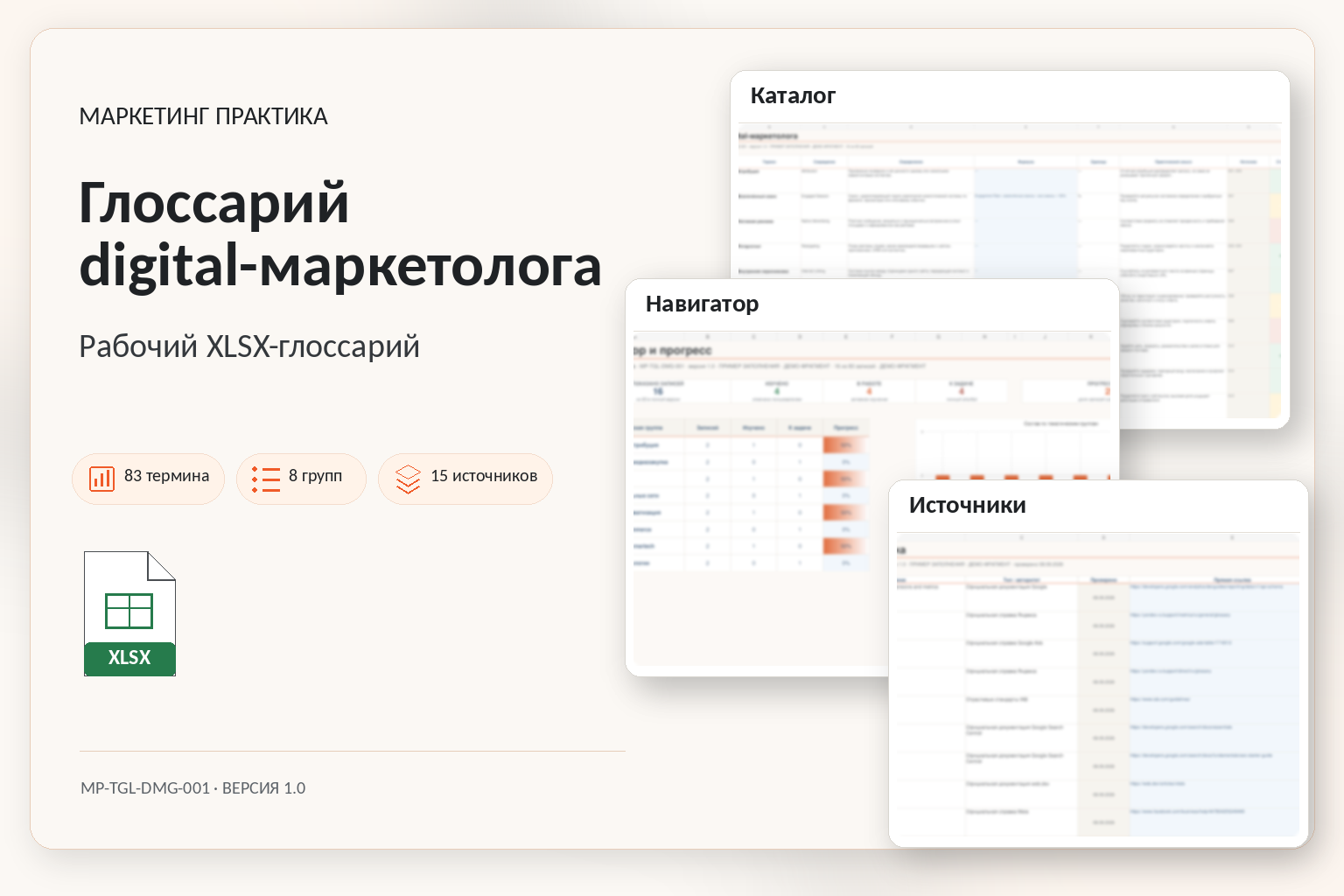
Task: Click the "МАРКЕТИНГ ПРАКТИКА" heading
Action: [x=203, y=116]
